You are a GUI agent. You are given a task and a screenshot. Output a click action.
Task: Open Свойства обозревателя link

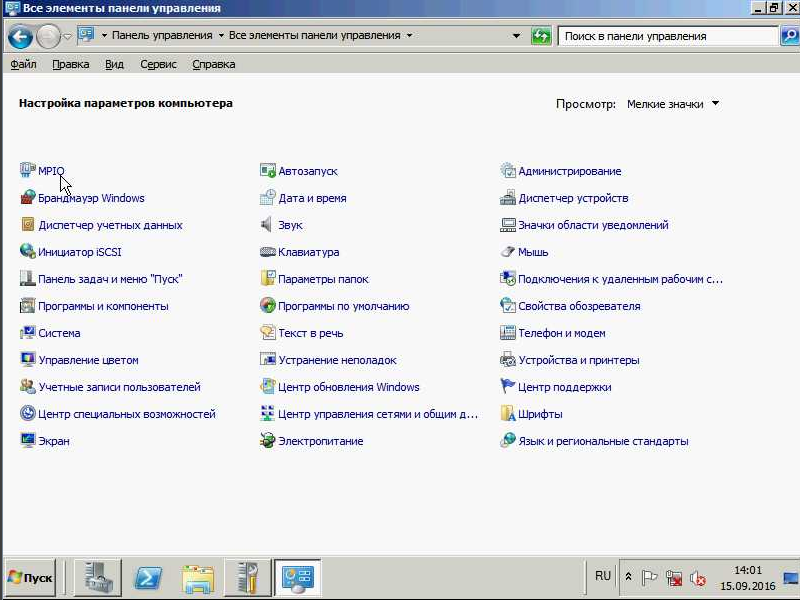(579, 306)
